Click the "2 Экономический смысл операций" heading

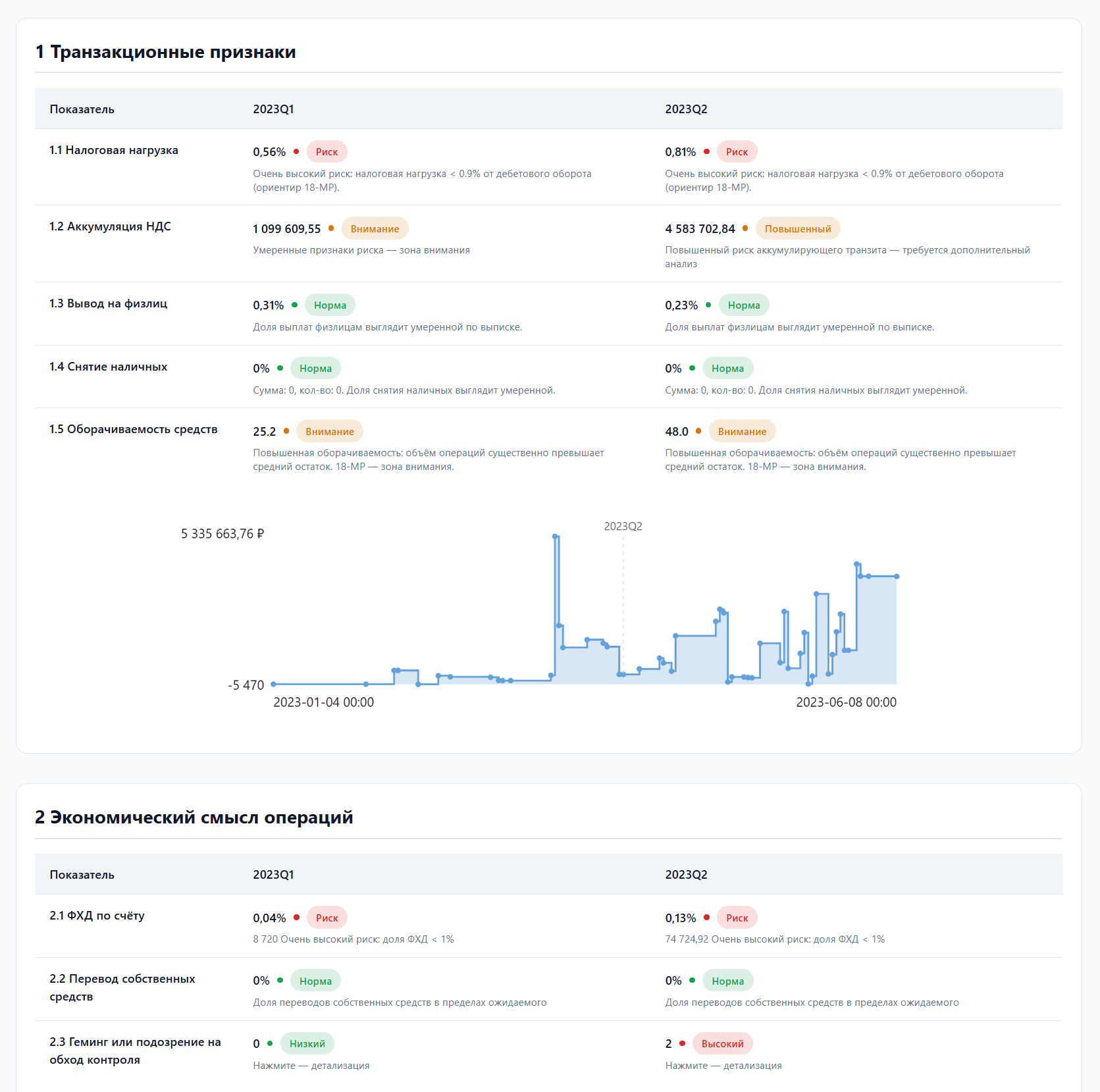(x=194, y=817)
